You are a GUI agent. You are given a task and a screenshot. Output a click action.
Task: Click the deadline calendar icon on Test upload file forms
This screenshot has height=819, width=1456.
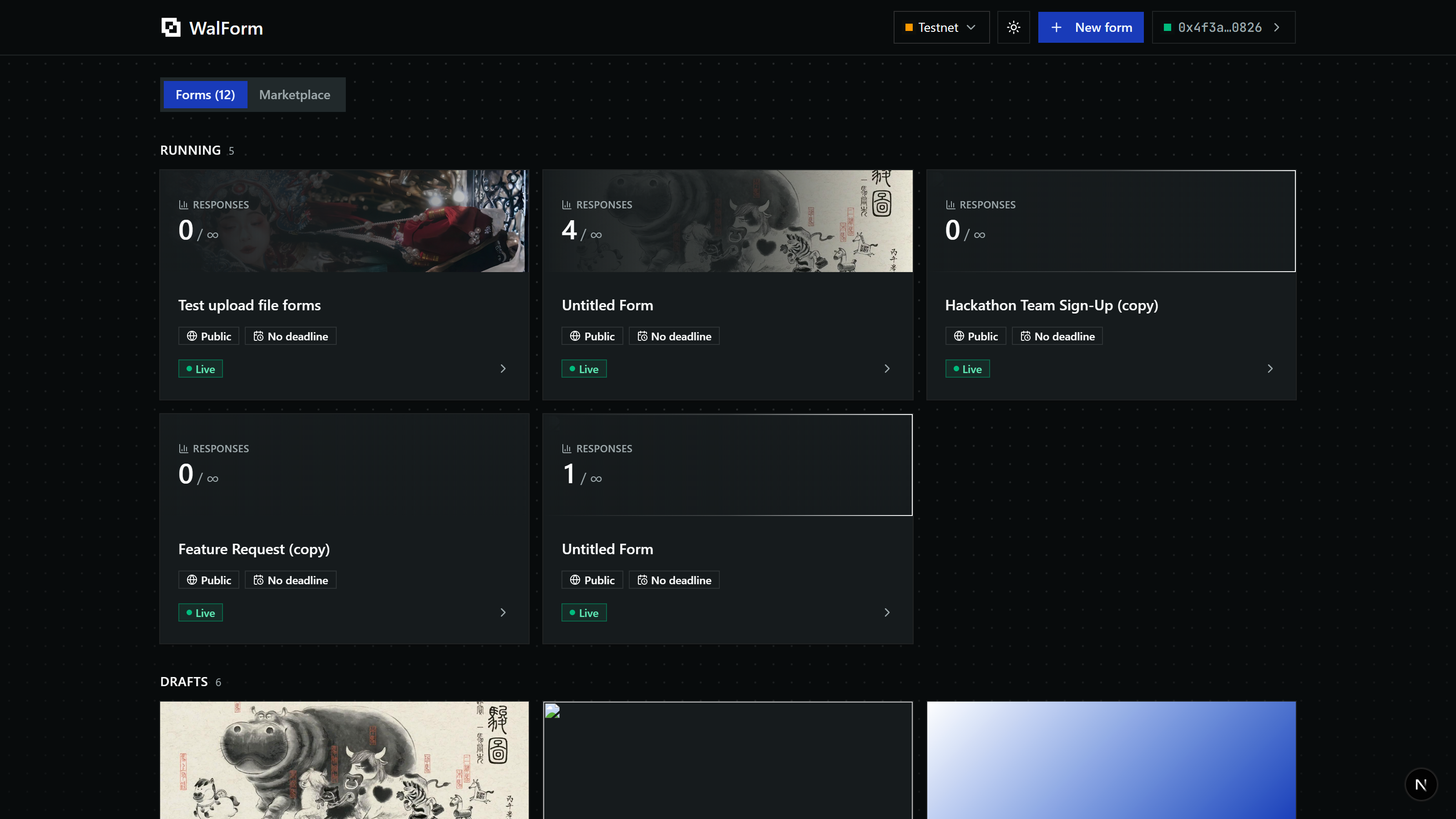[x=258, y=336]
